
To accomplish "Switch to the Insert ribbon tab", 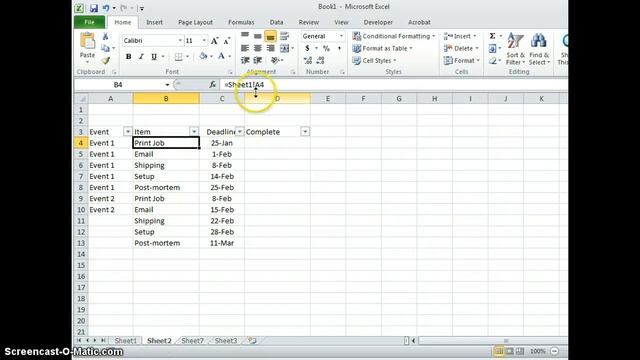I will tap(154, 22).
